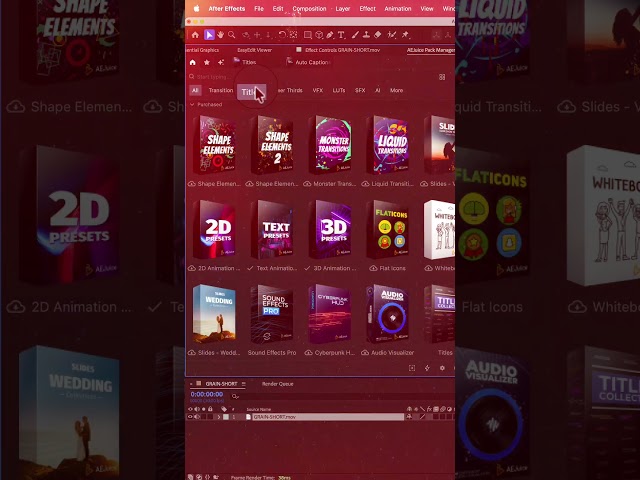Select the Rotation tool

(x=282, y=35)
